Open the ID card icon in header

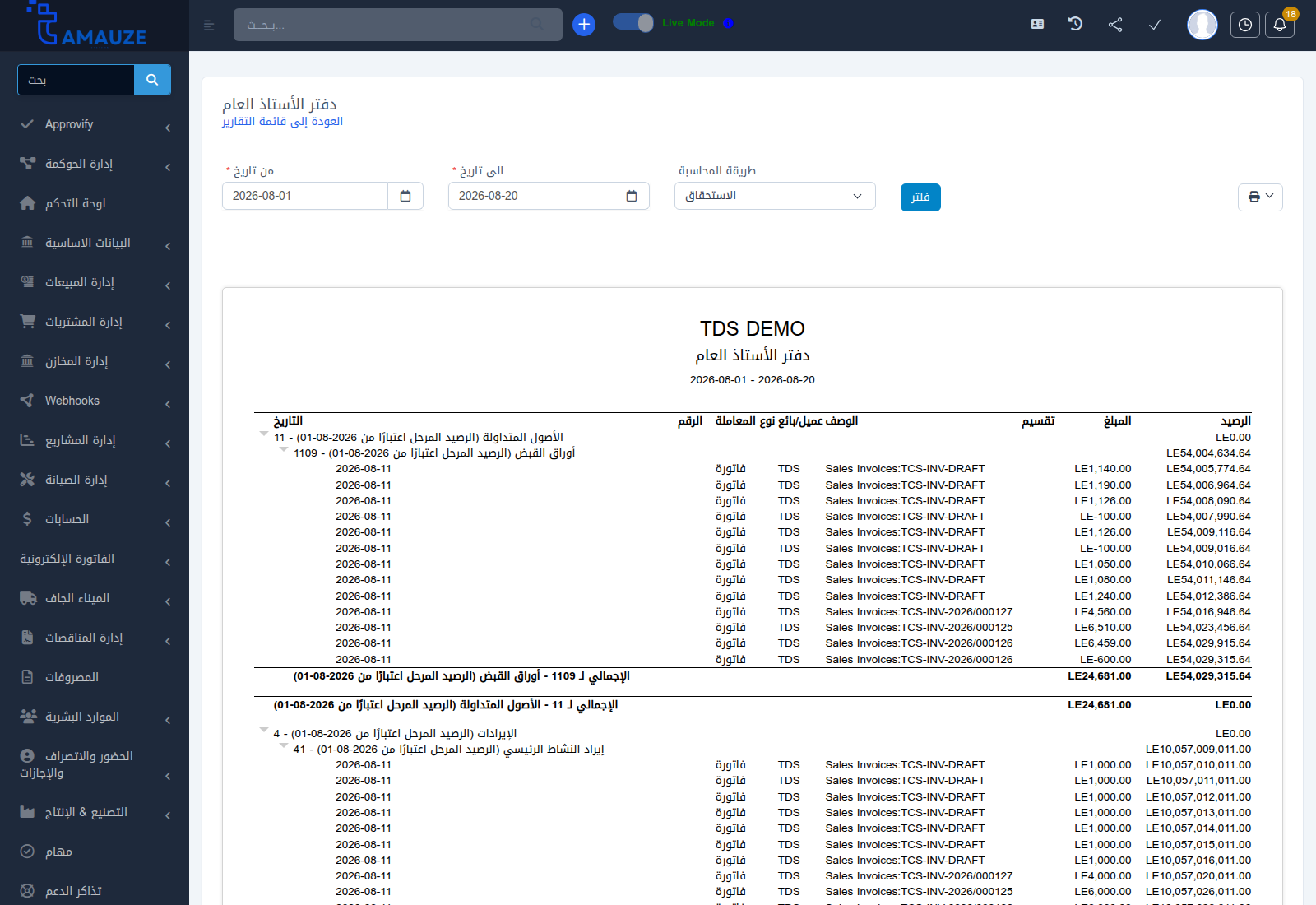[1037, 25]
